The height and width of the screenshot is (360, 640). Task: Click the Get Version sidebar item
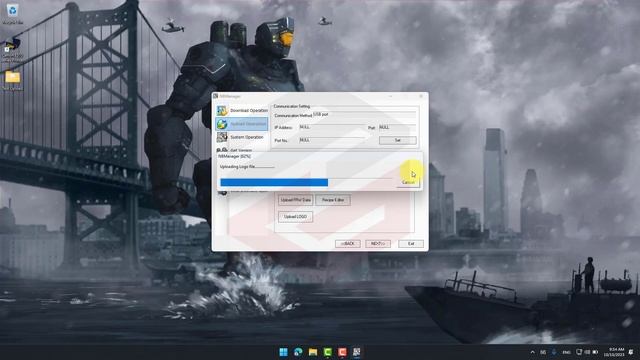point(242,150)
